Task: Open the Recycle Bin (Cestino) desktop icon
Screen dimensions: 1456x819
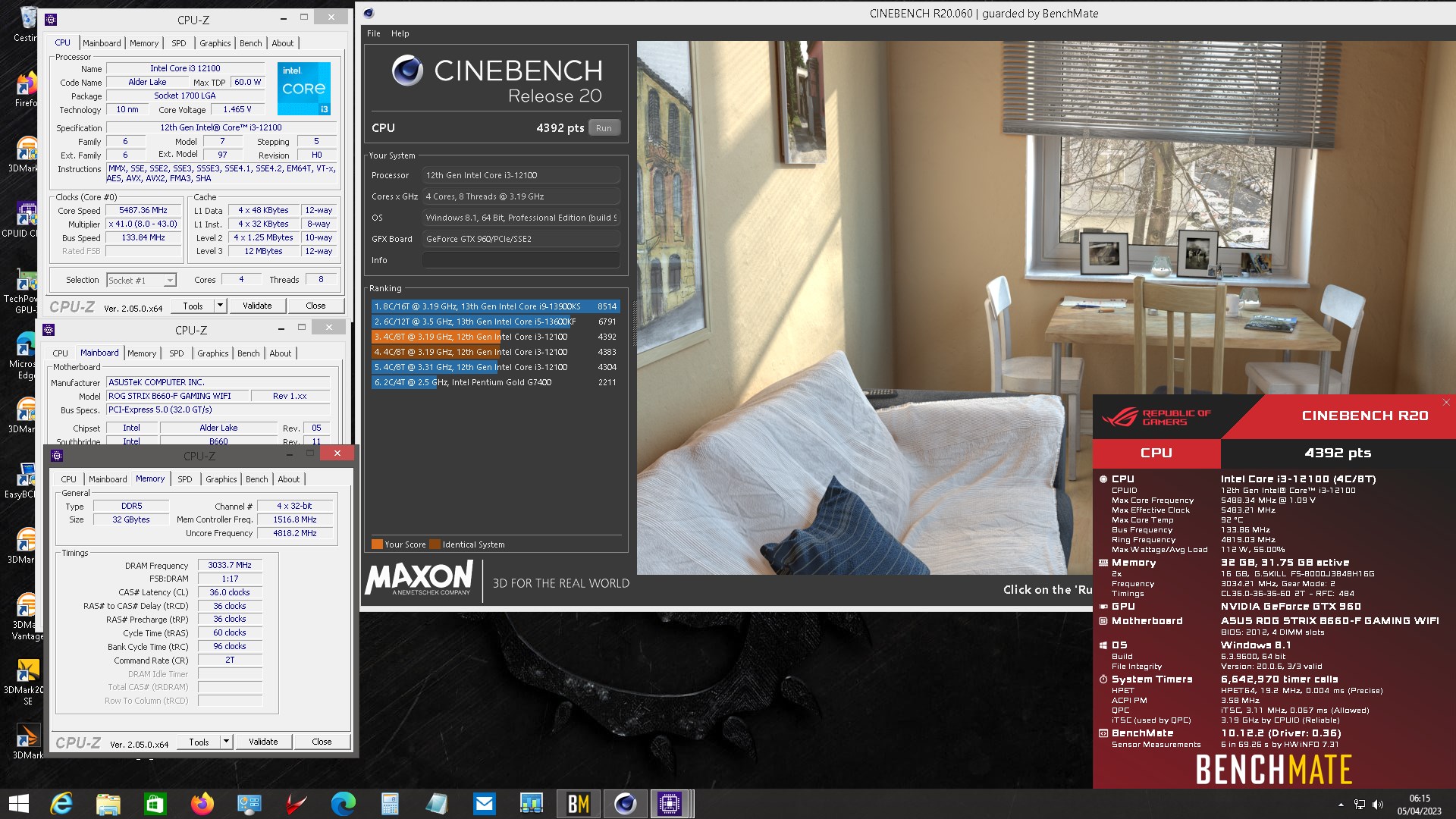Action: 26,24
